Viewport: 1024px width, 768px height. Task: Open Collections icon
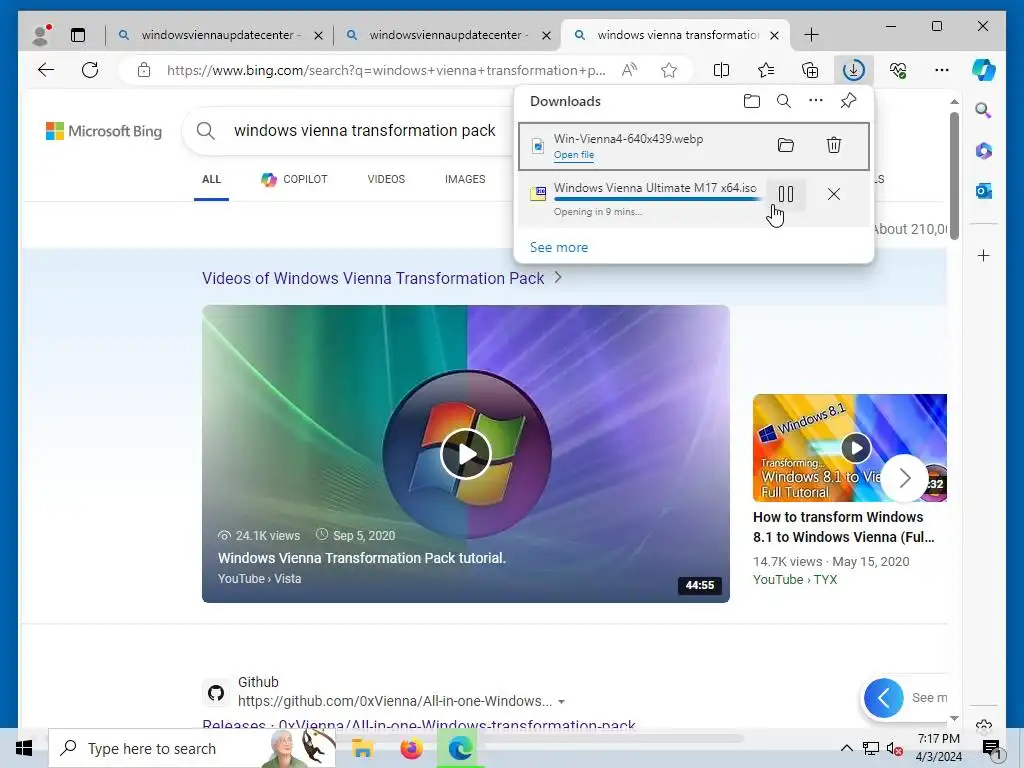pyautogui.click(x=810, y=70)
